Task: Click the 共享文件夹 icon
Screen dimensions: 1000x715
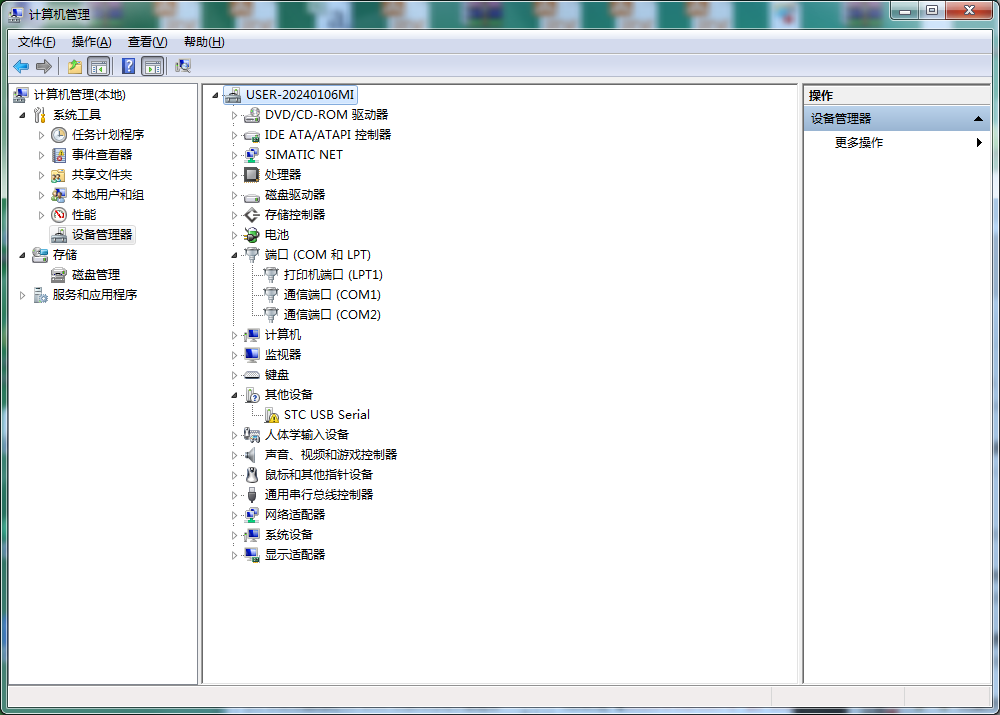Action: [59, 175]
